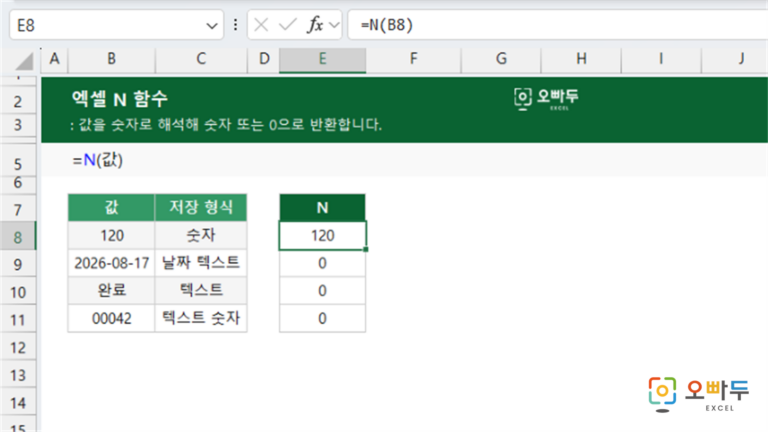The width and height of the screenshot is (768, 432).
Task: Select column F header
Action: click(x=413, y=59)
